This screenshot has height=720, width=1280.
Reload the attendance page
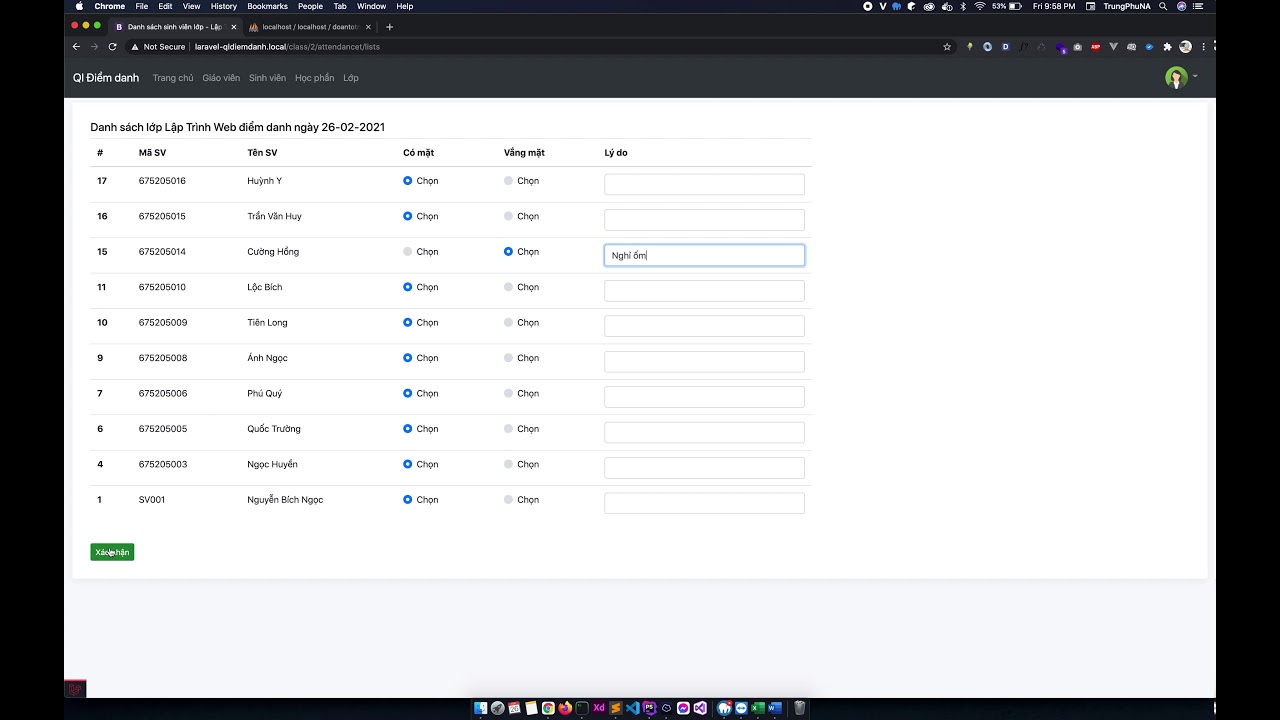coord(112,46)
